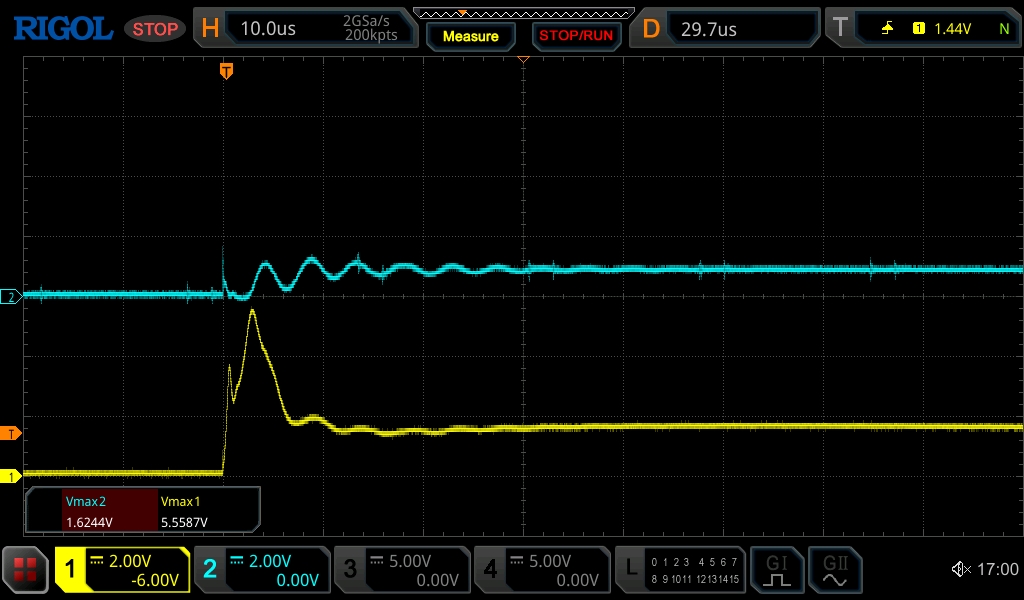The width and height of the screenshot is (1024, 600).
Task: Select the Vmax1 measurement result
Action: (206, 511)
